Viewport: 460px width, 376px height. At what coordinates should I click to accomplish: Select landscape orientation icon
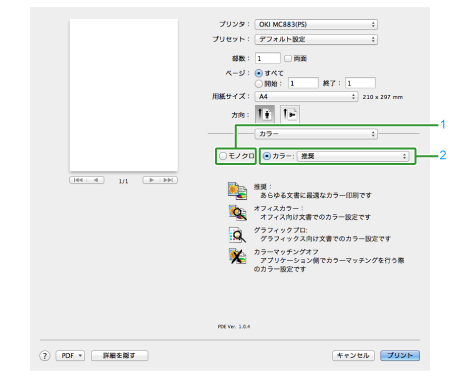pos(290,114)
